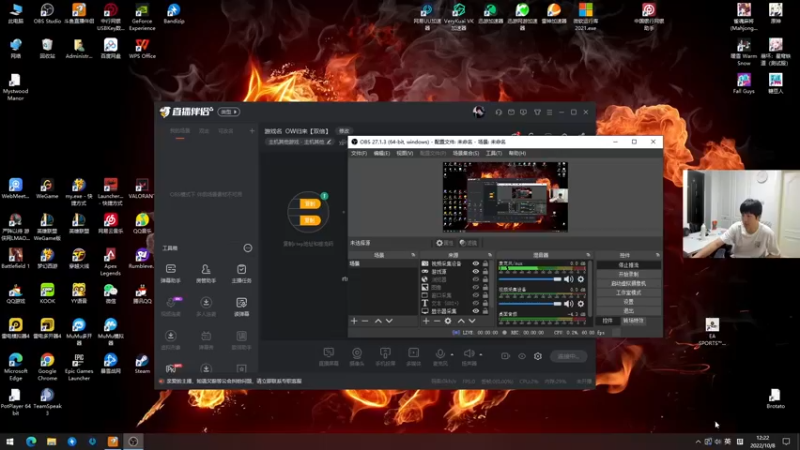800x450 pixels.
Task: Adjust the first audio mixer volume slider
Action: [x=530, y=279]
